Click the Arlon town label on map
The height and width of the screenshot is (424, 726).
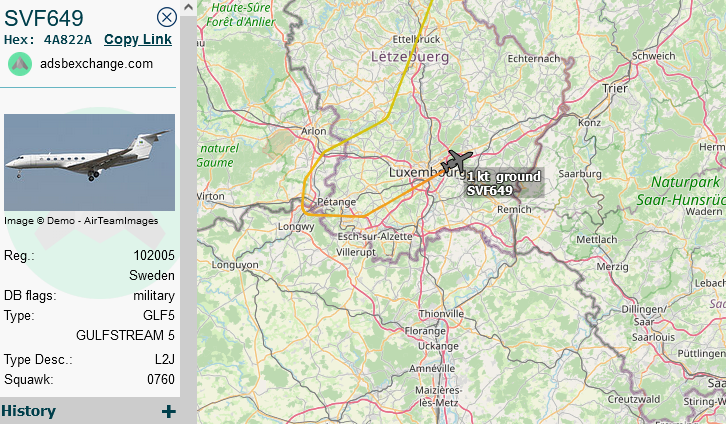click(313, 131)
